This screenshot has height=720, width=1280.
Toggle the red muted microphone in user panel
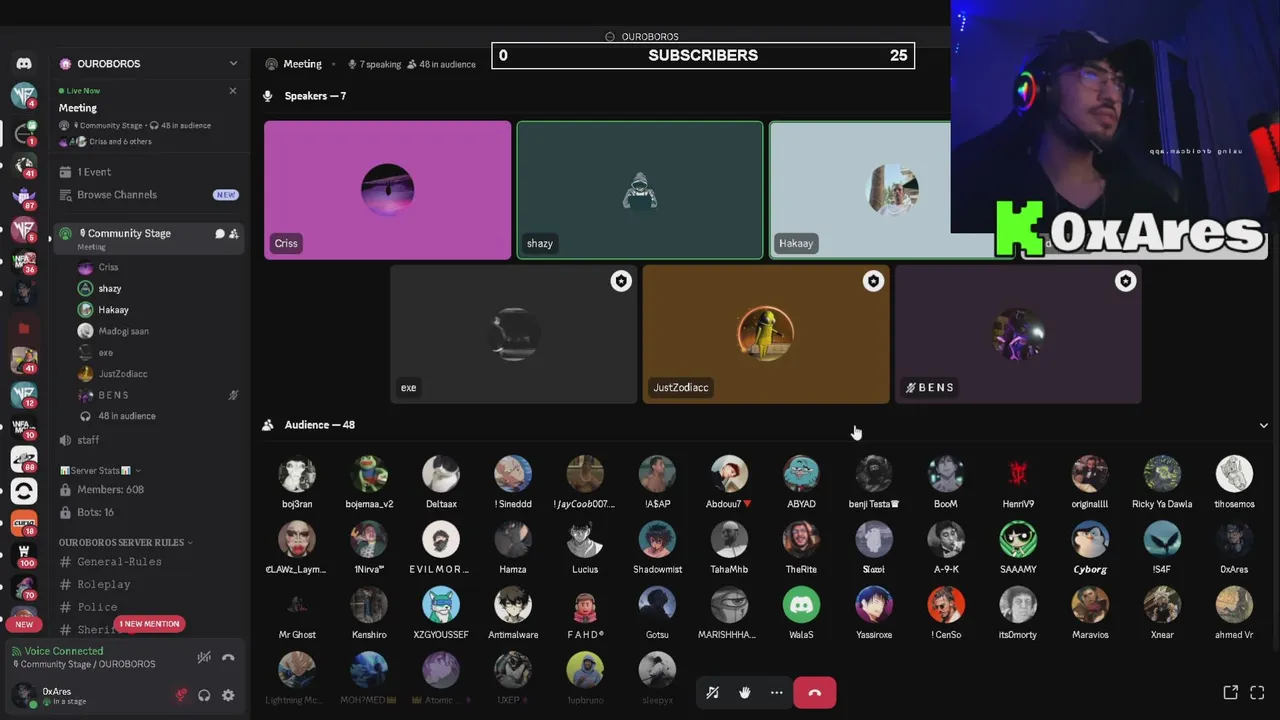[x=181, y=695]
